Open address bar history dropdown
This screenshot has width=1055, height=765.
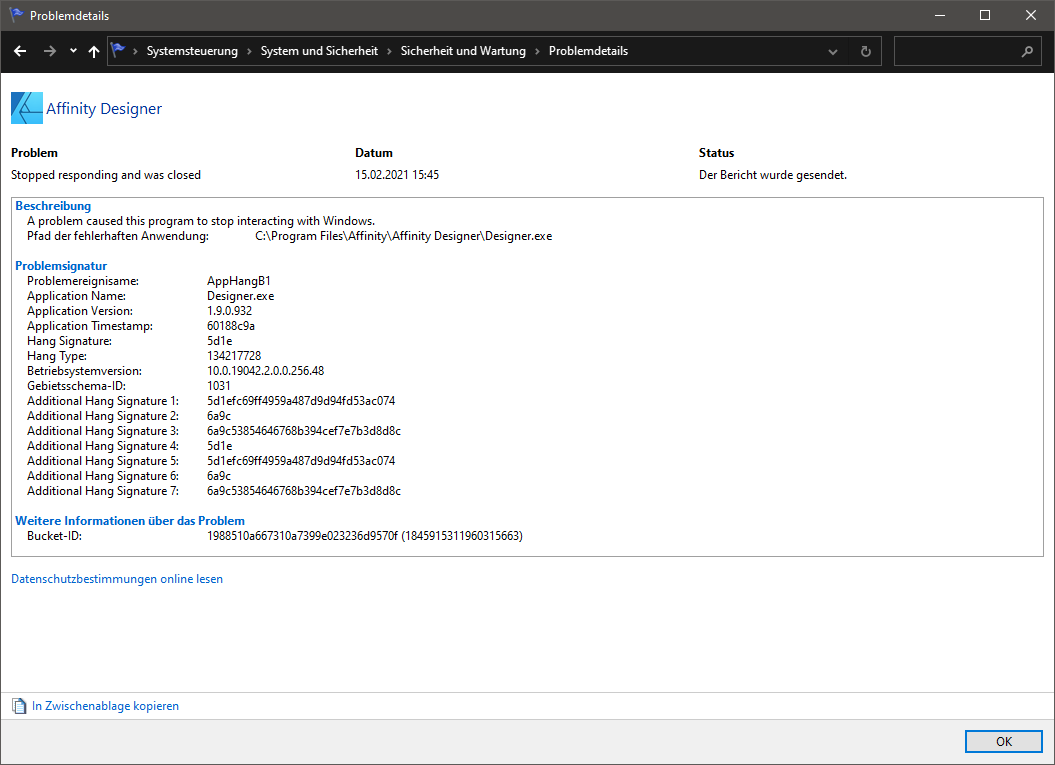click(833, 52)
